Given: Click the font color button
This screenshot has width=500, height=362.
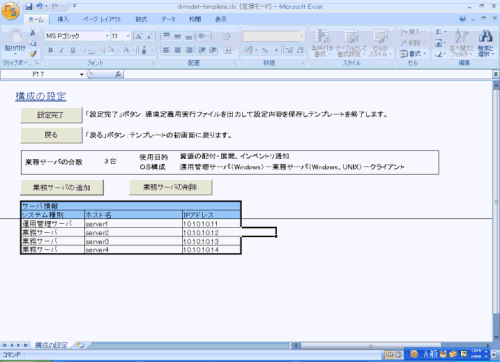Looking at the screenshot, I should 126,50.
